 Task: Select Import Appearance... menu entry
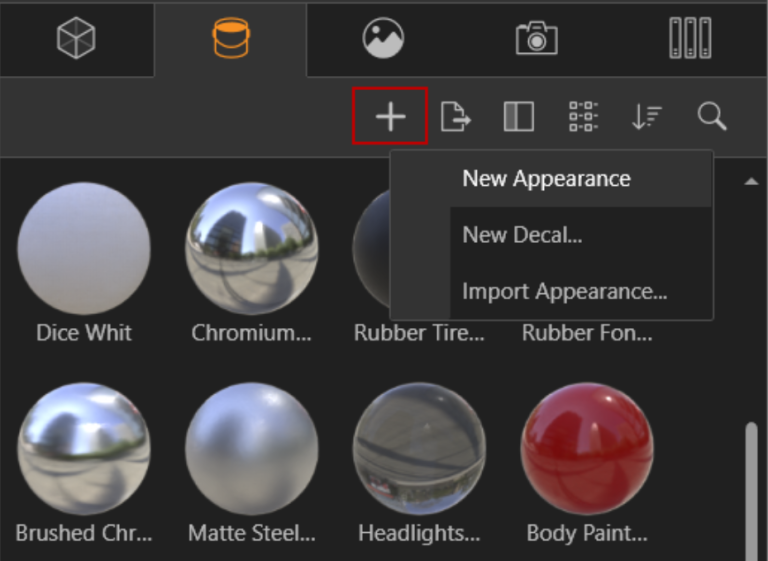click(x=564, y=292)
